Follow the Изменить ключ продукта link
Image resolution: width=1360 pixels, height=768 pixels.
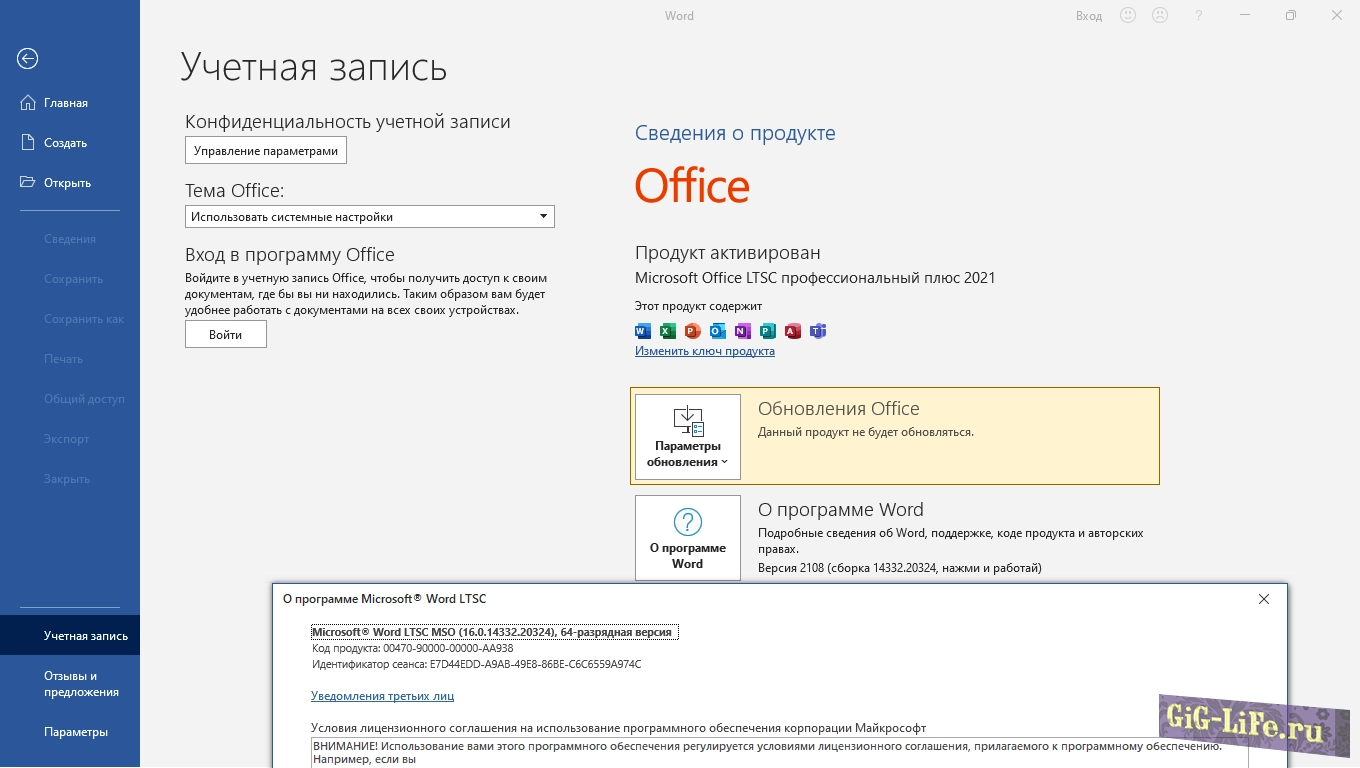click(705, 351)
